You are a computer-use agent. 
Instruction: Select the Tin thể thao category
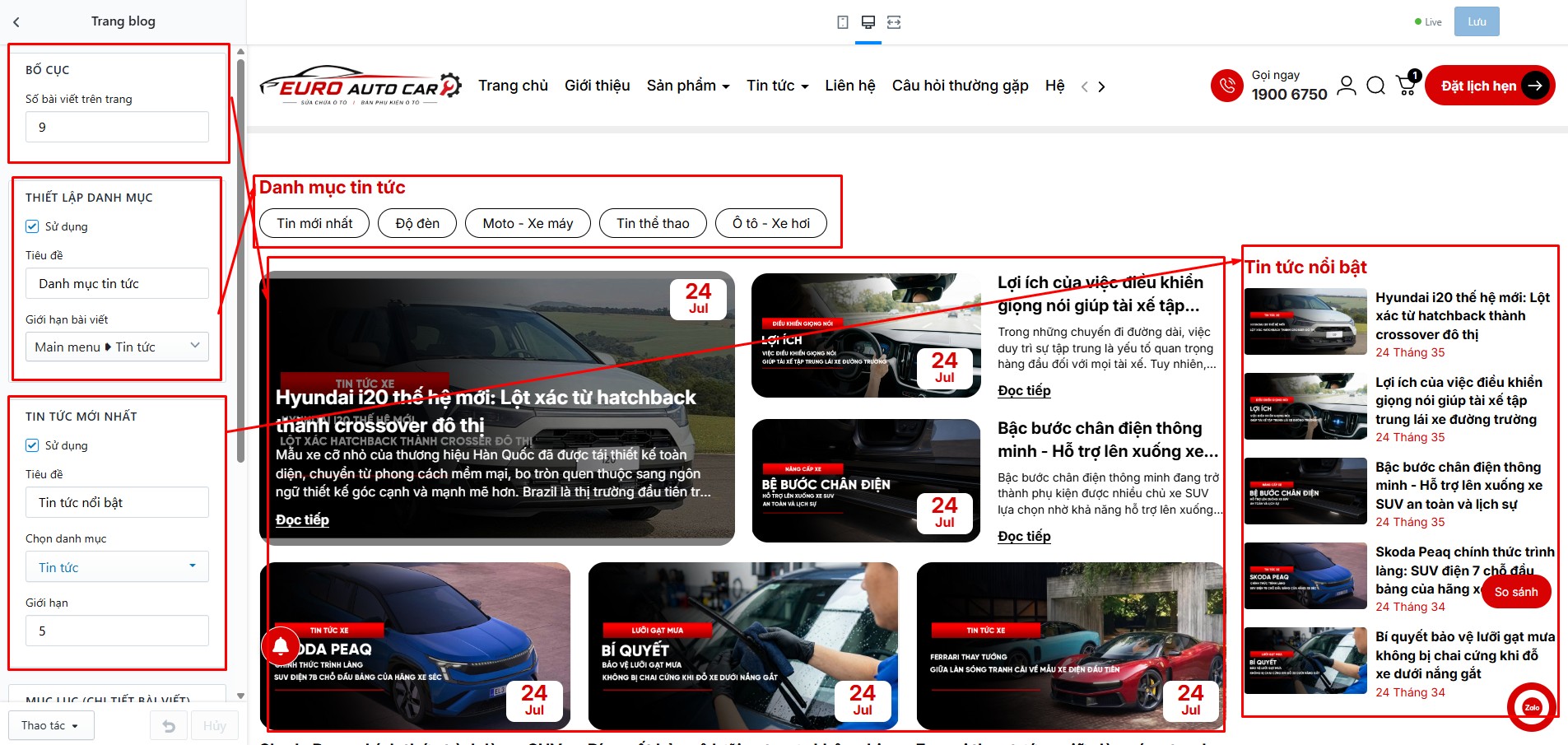tap(653, 223)
